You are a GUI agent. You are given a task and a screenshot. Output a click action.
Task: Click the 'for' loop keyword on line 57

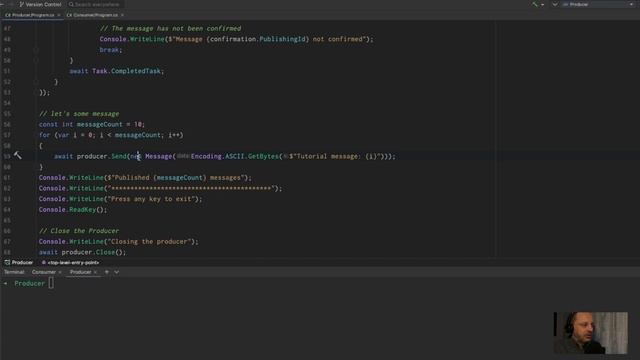tap(44, 135)
